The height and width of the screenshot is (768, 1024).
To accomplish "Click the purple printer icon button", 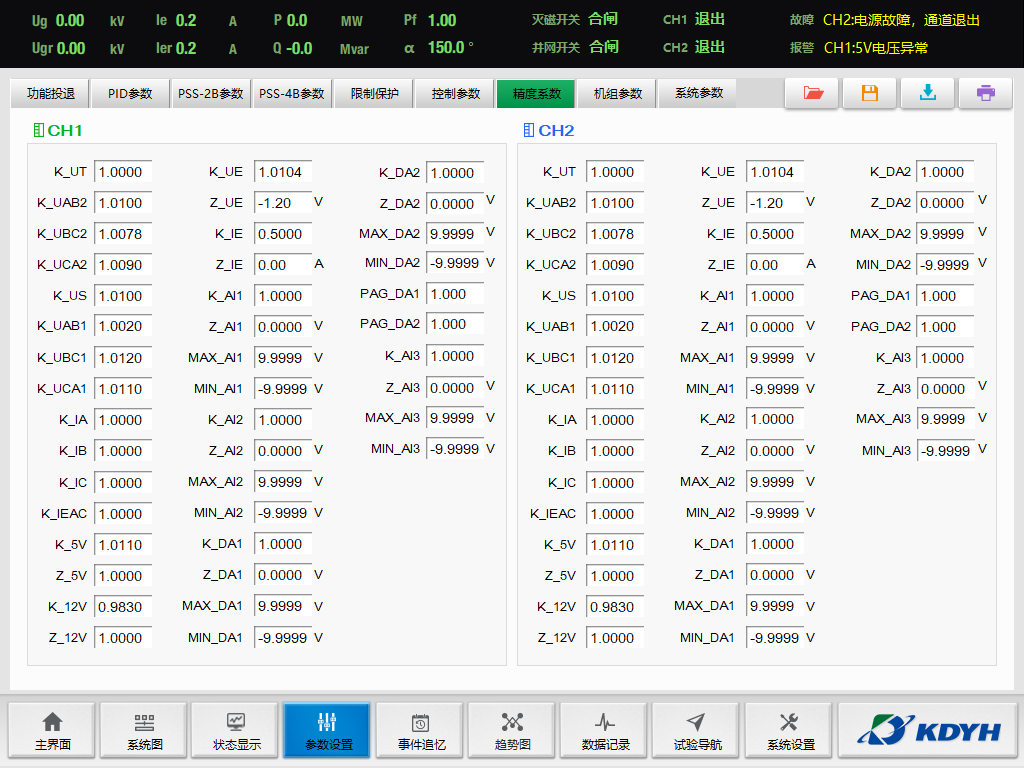I will [x=985, y=93].
